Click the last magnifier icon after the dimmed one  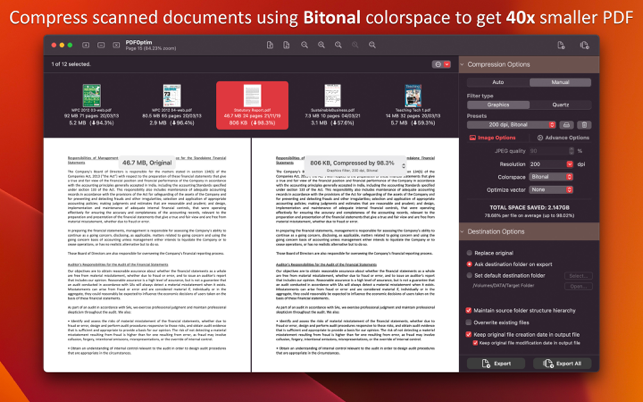(372, 45)
